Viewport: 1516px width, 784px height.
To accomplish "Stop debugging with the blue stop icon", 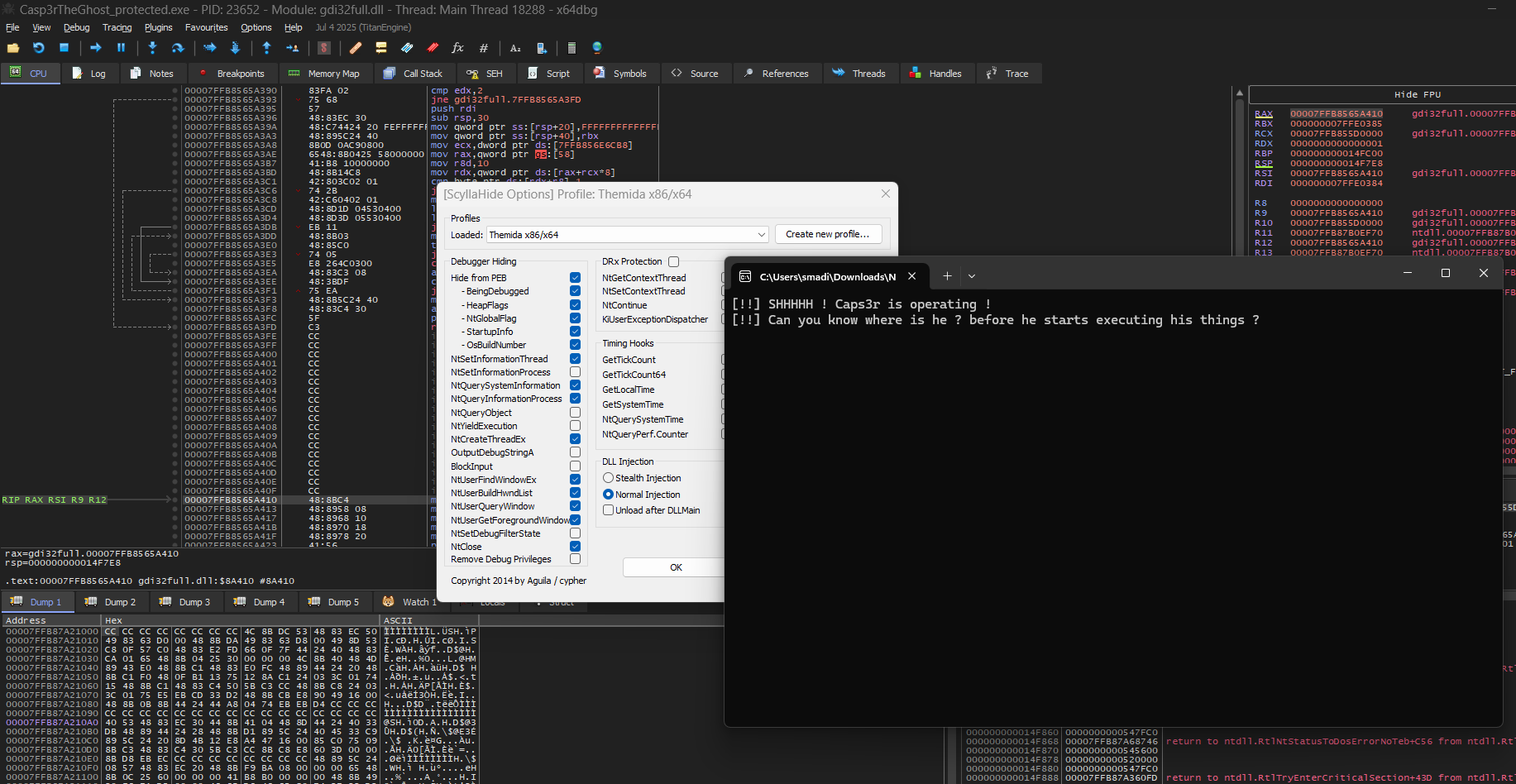I will [64, 48].
